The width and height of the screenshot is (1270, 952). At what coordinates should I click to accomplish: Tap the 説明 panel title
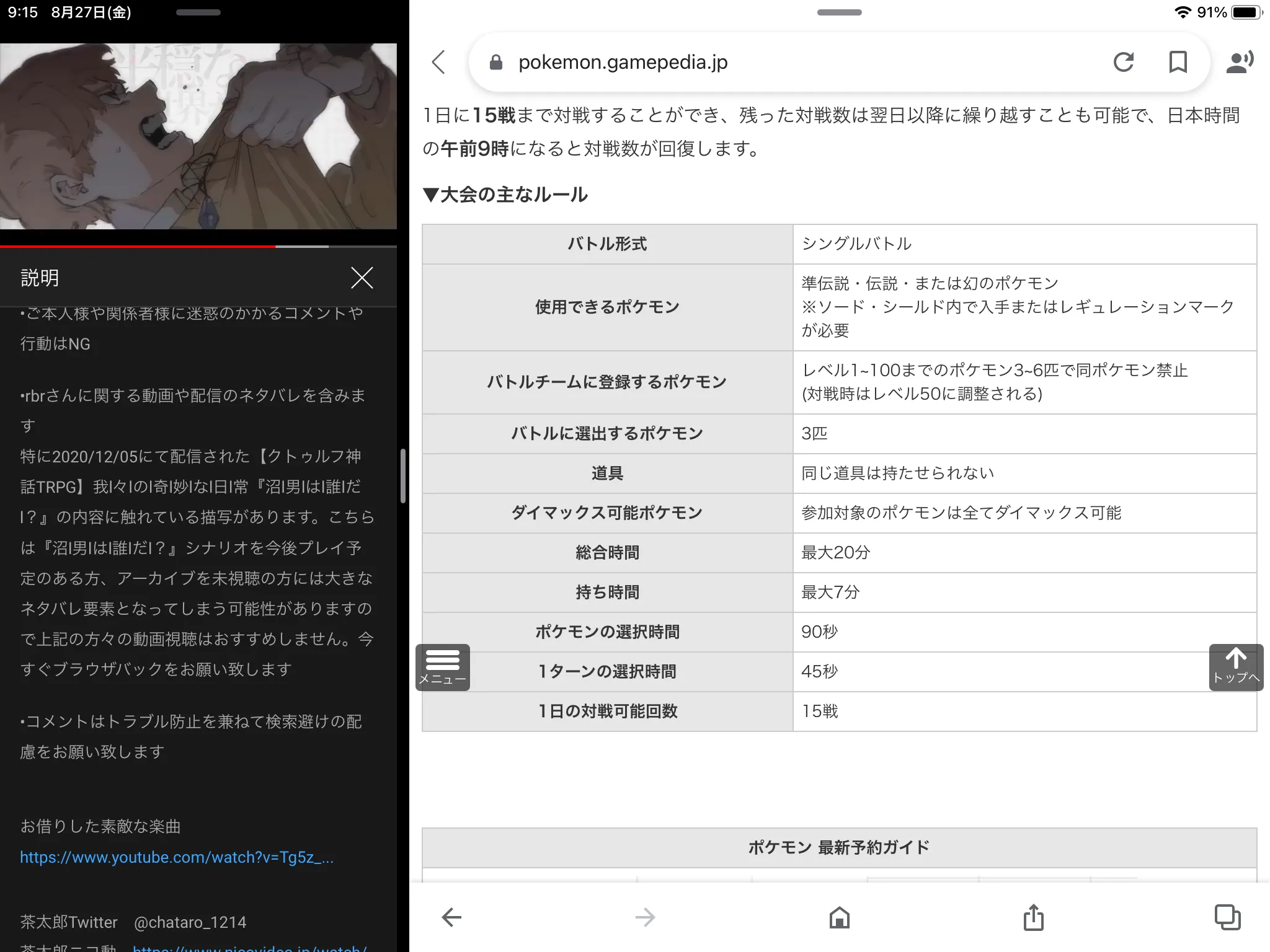coord(40,278)
